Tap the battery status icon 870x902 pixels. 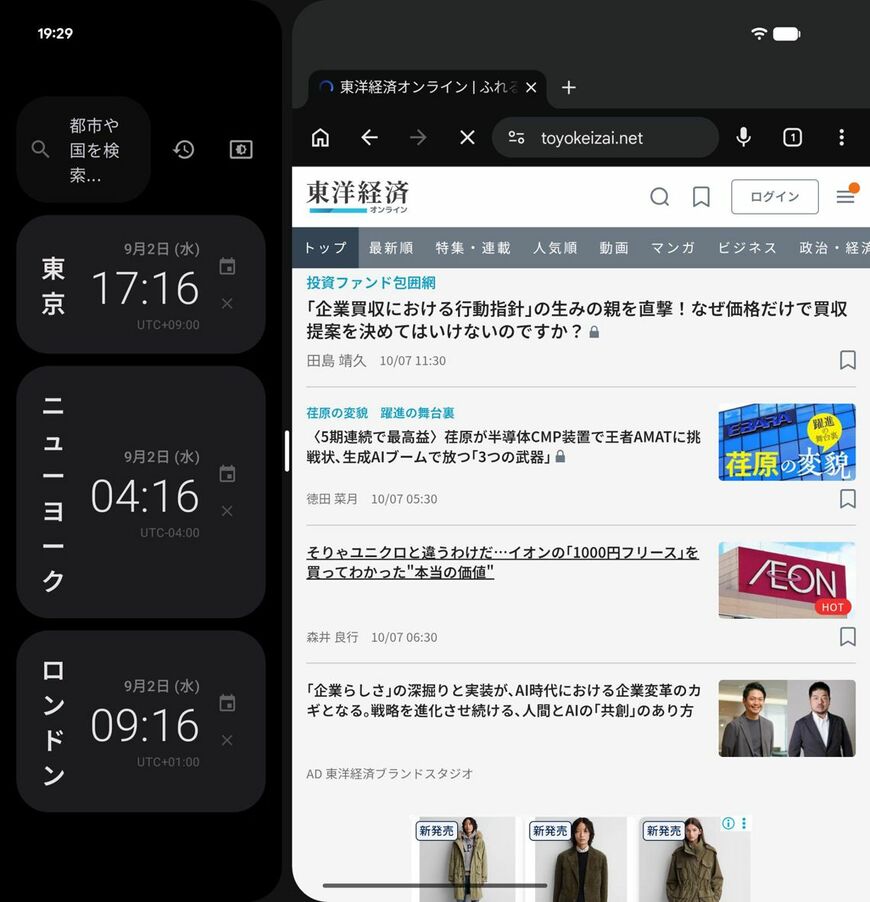click(x=787, y=34)
